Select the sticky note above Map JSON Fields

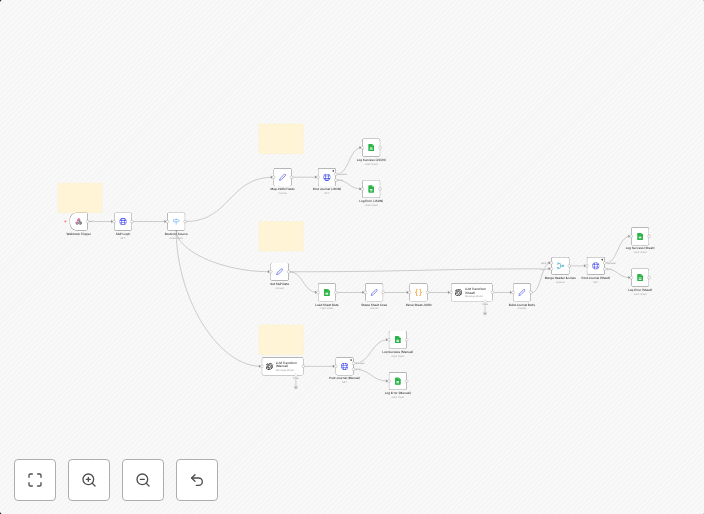point(281,139)
